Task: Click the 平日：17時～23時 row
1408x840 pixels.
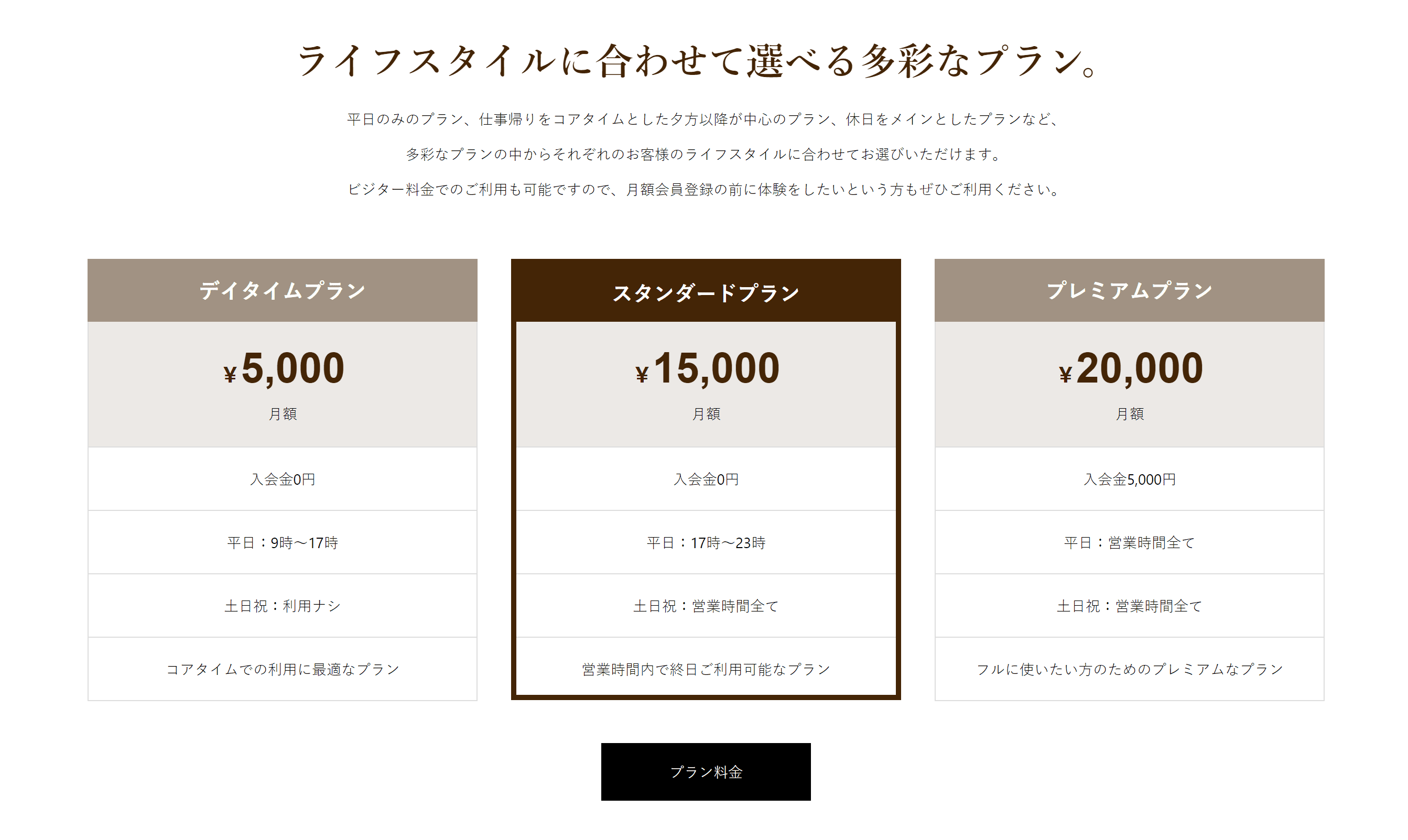Action: pos(706,543)
